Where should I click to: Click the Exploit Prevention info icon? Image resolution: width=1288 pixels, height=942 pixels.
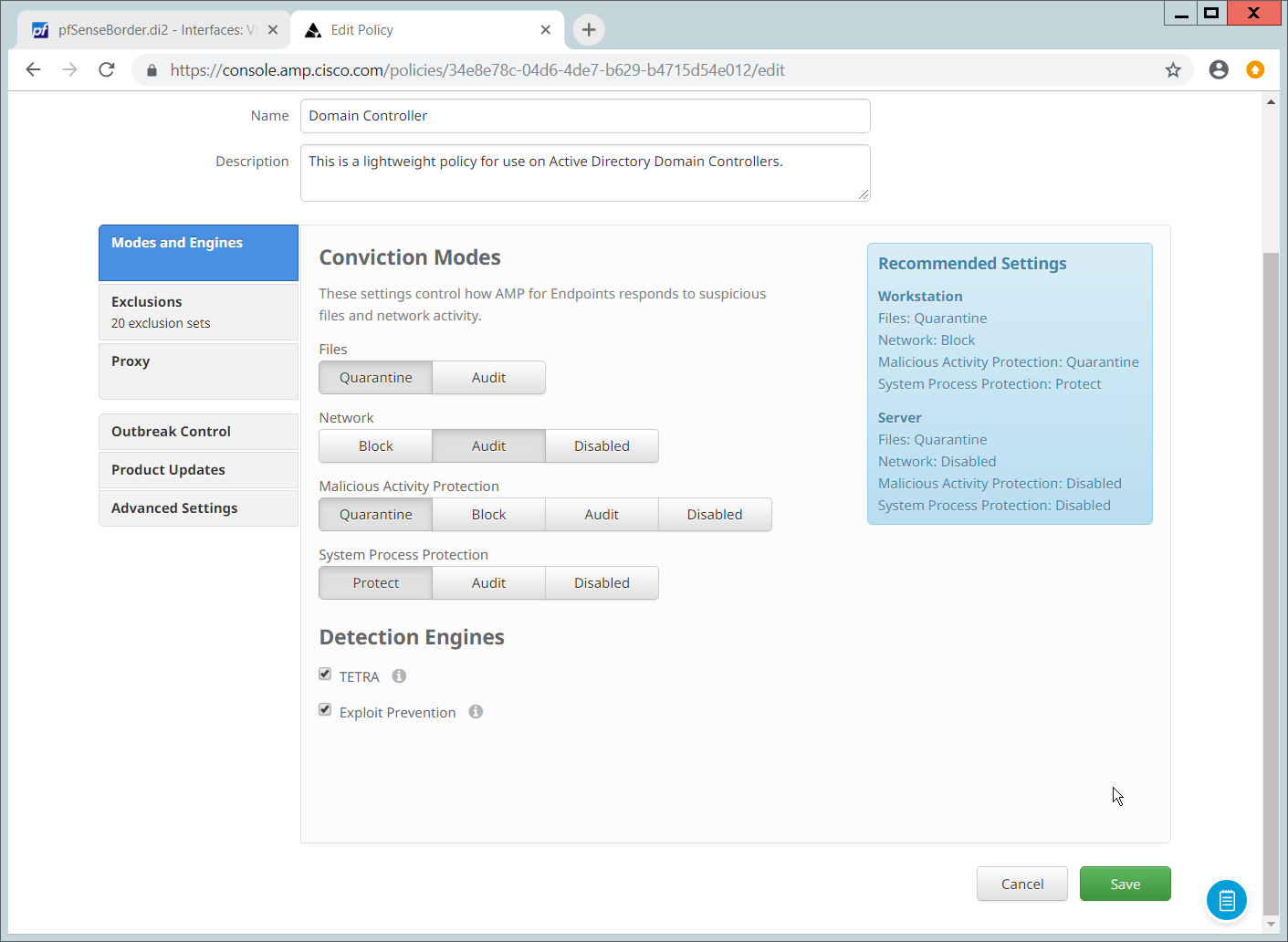476,712
